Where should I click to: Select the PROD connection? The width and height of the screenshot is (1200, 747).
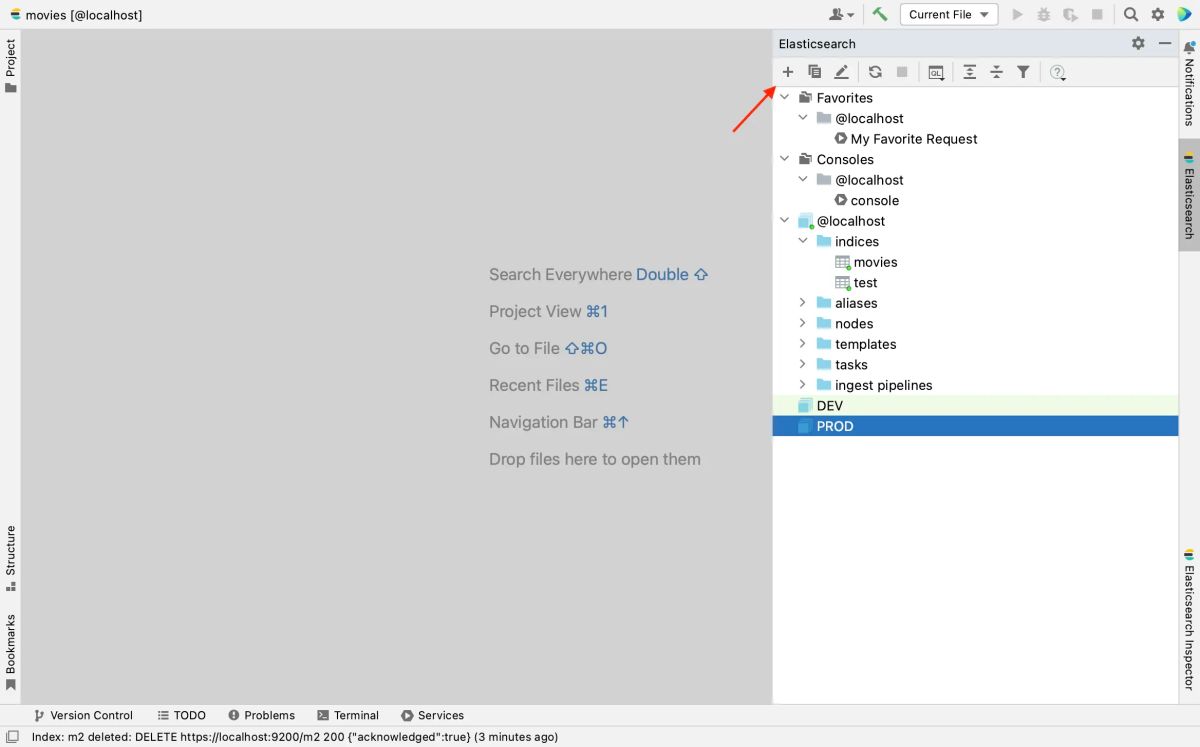tap(975, 426)
